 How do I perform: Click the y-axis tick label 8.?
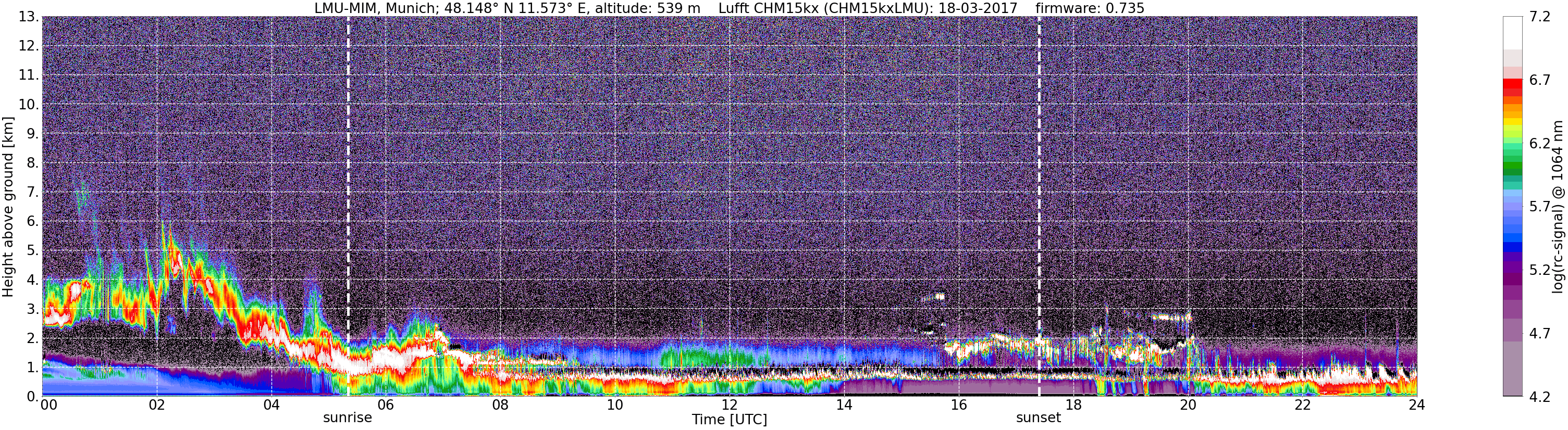point(32,163)
